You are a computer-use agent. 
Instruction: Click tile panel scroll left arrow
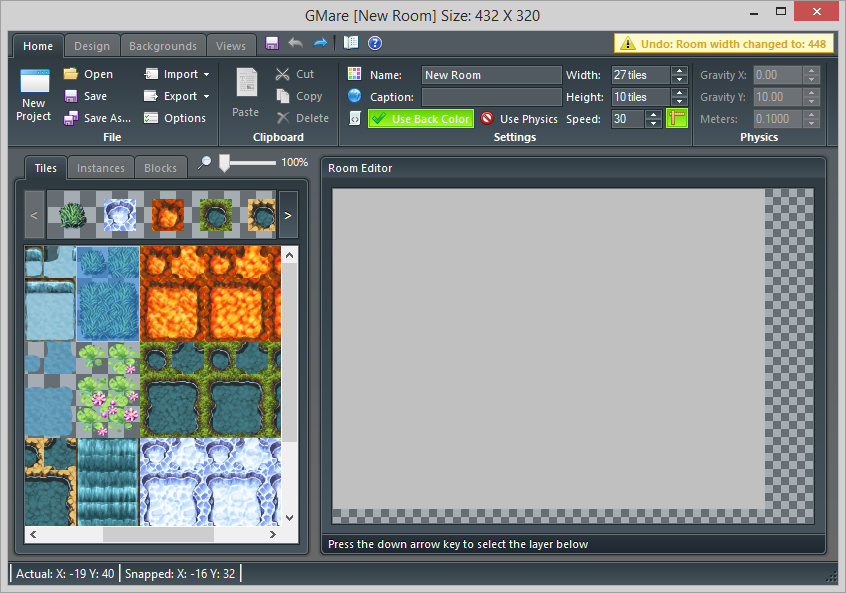click(x=33, y=534)
